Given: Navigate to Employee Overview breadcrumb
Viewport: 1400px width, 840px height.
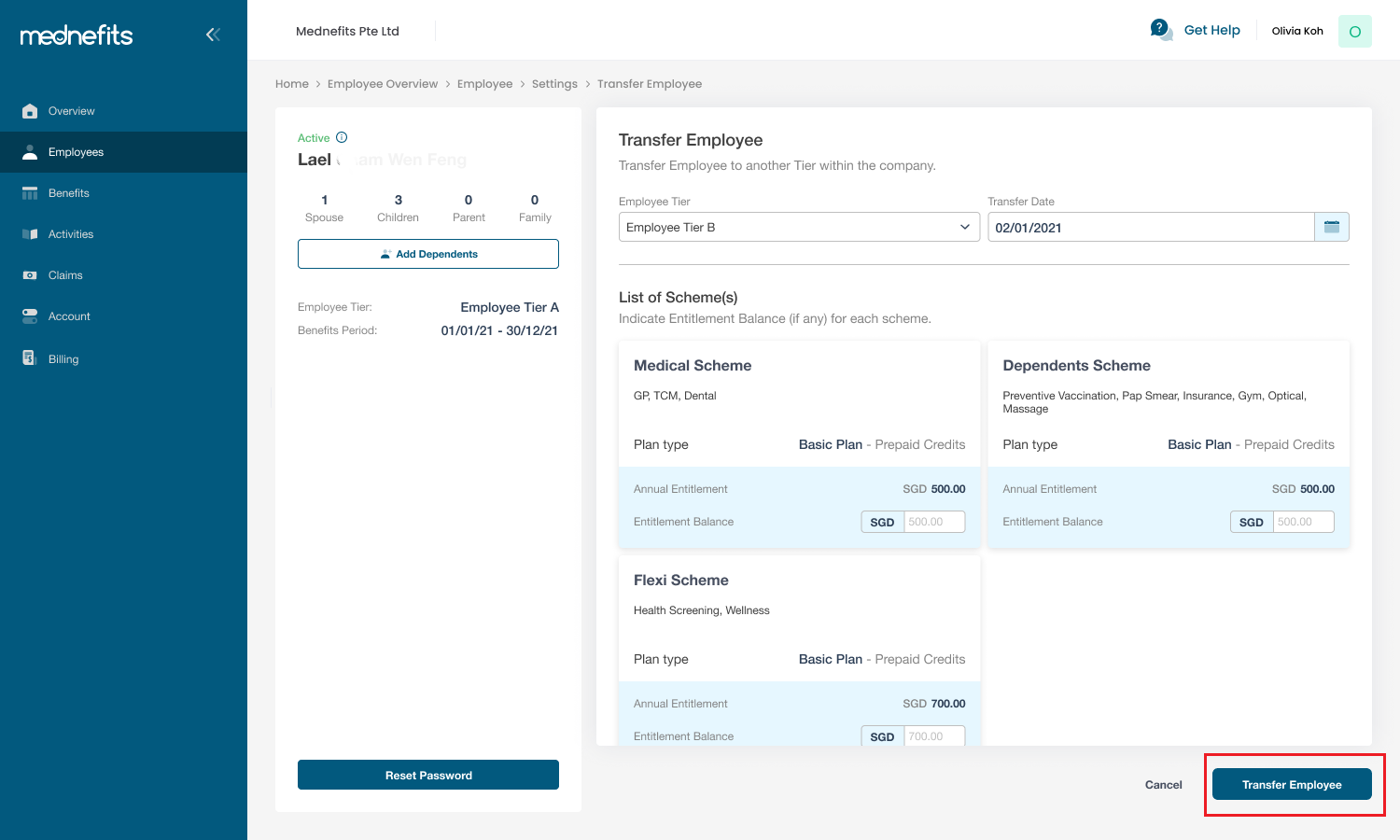Looking at the screenshot, I should click(x=383, y=83).
